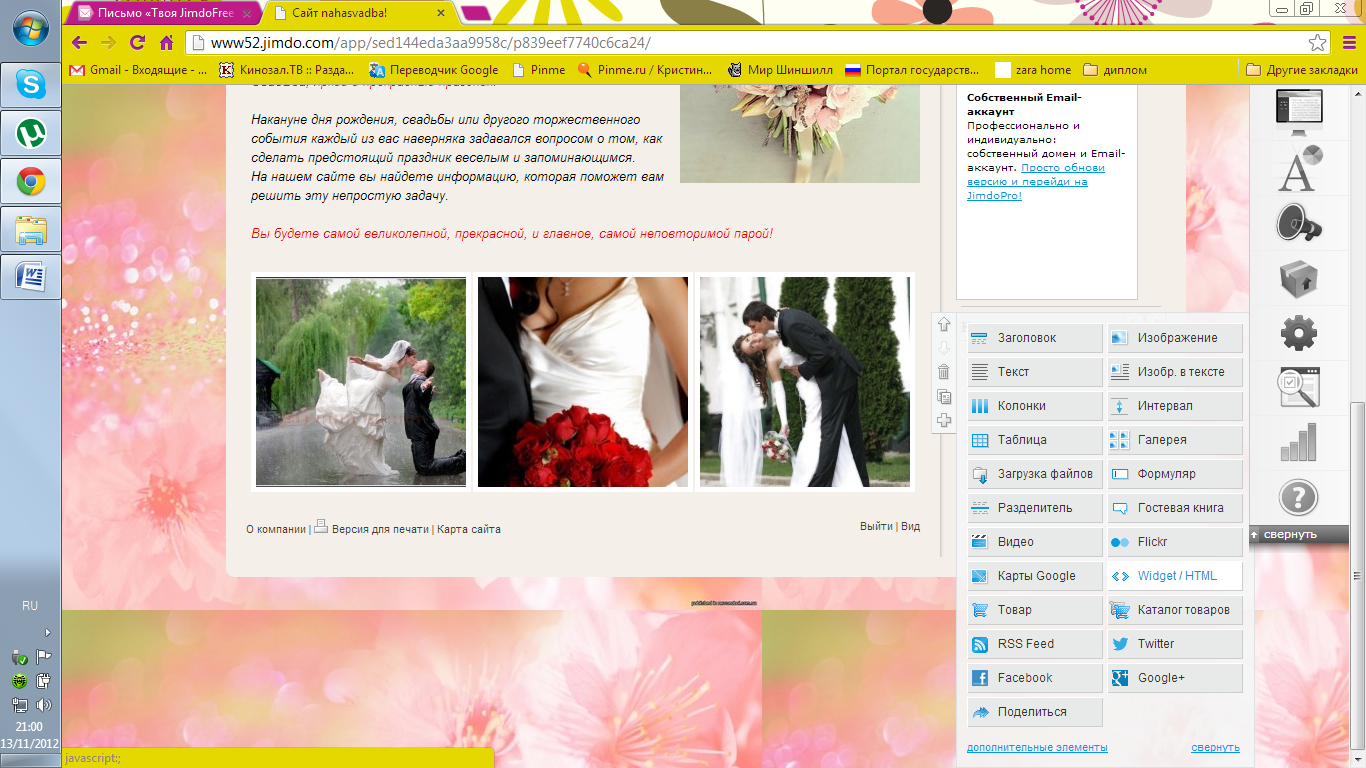Viewport: 1366px width, 768px height.
Task: Select the Widget / HTML element
Action: tap(1175, 576)
